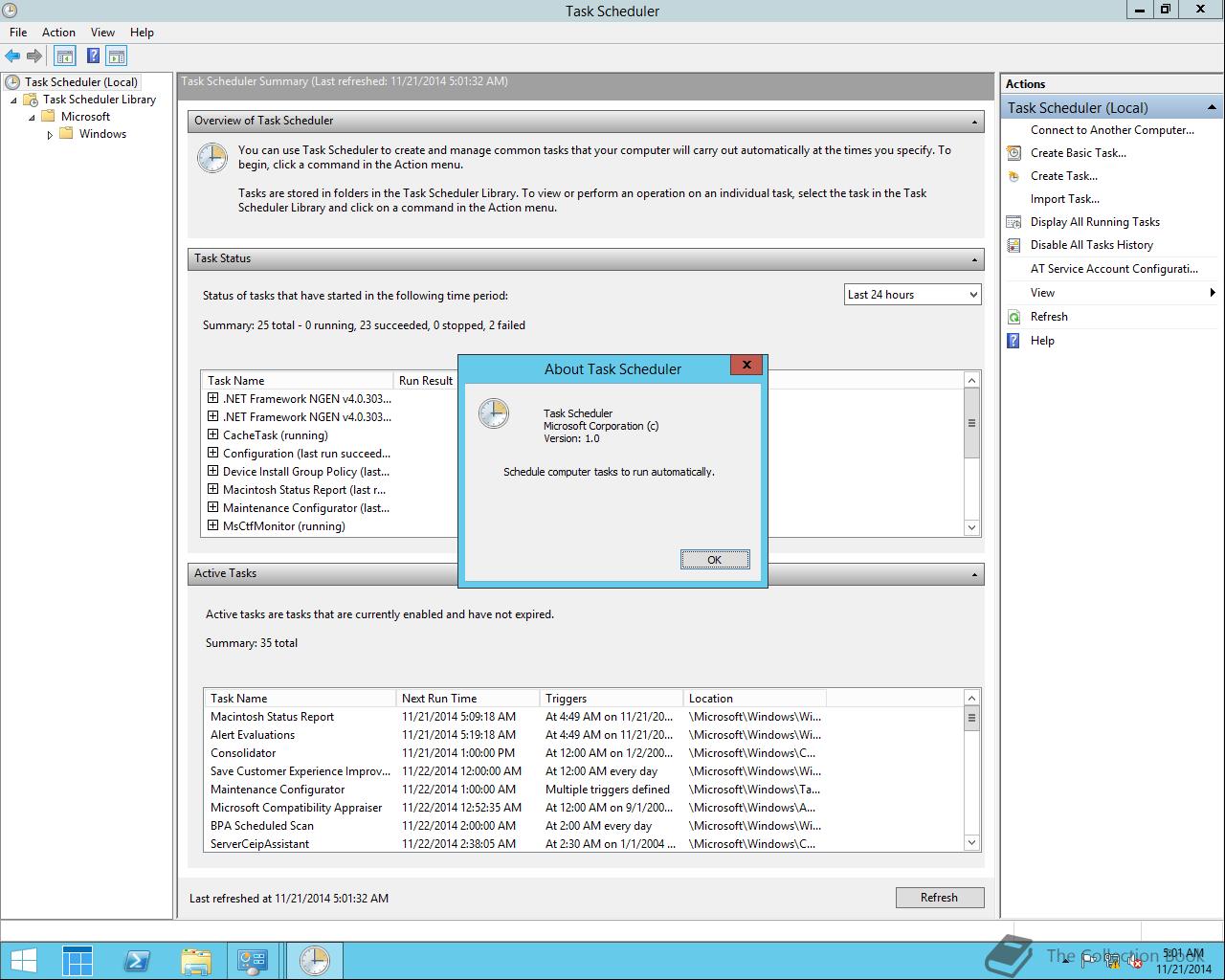The height and width of the screenshot is (980, 1225).
Task: Open the Windows Start button
Action: (x=23, y=960)
